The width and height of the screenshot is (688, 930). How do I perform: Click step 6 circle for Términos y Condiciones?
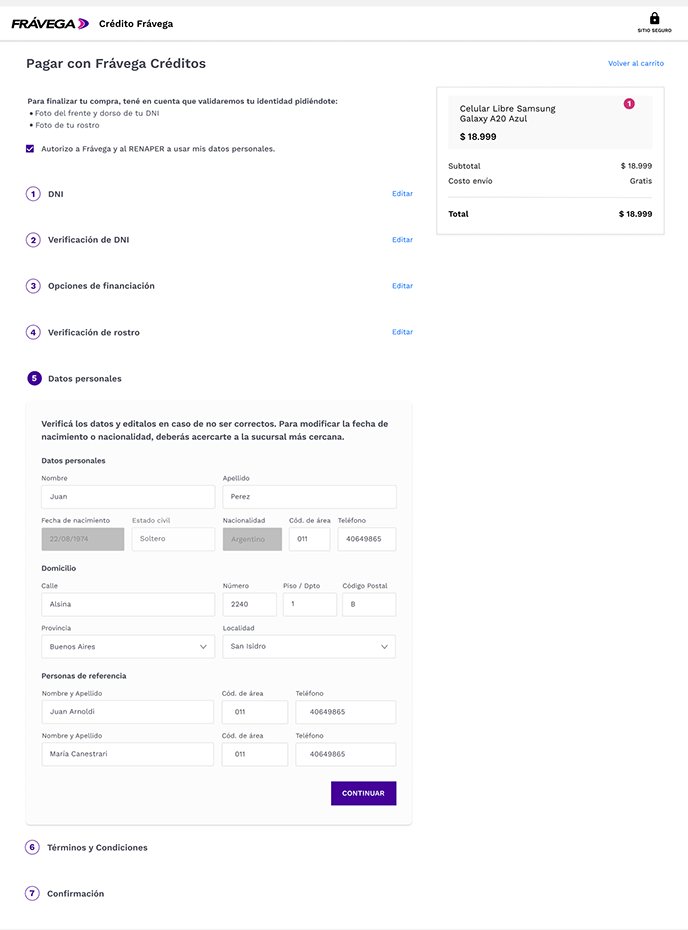point(32,848)
